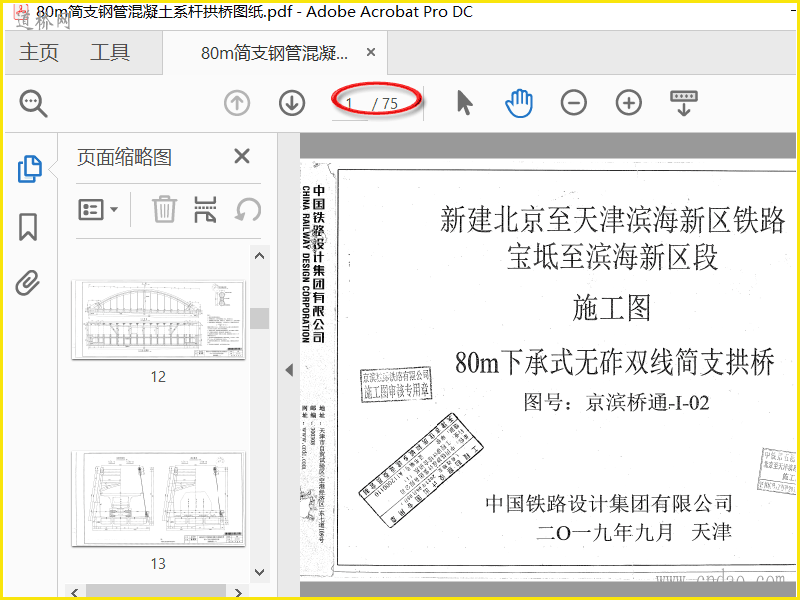Open the attachments paperclip panel
The width and height of the screenshot is (800, 600).
click(x=28, y=283)
